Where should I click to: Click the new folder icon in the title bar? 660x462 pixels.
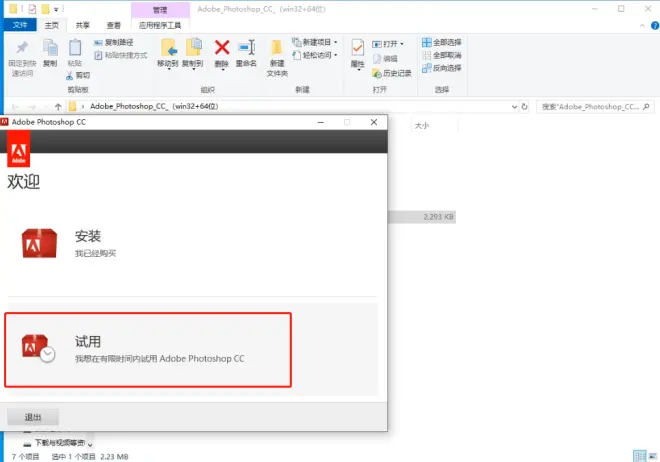click(x=45, y=9)
